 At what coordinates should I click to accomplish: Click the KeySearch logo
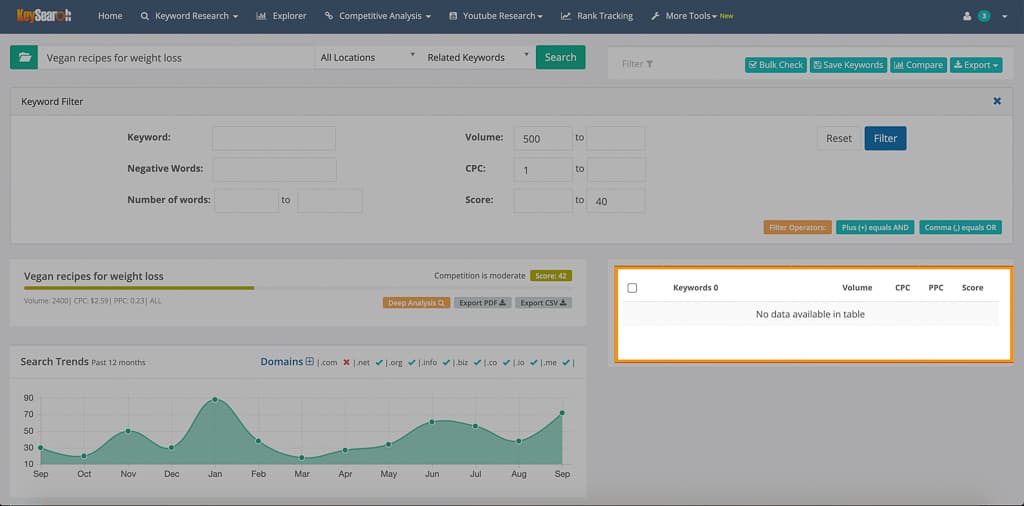[x=44, y=16]
